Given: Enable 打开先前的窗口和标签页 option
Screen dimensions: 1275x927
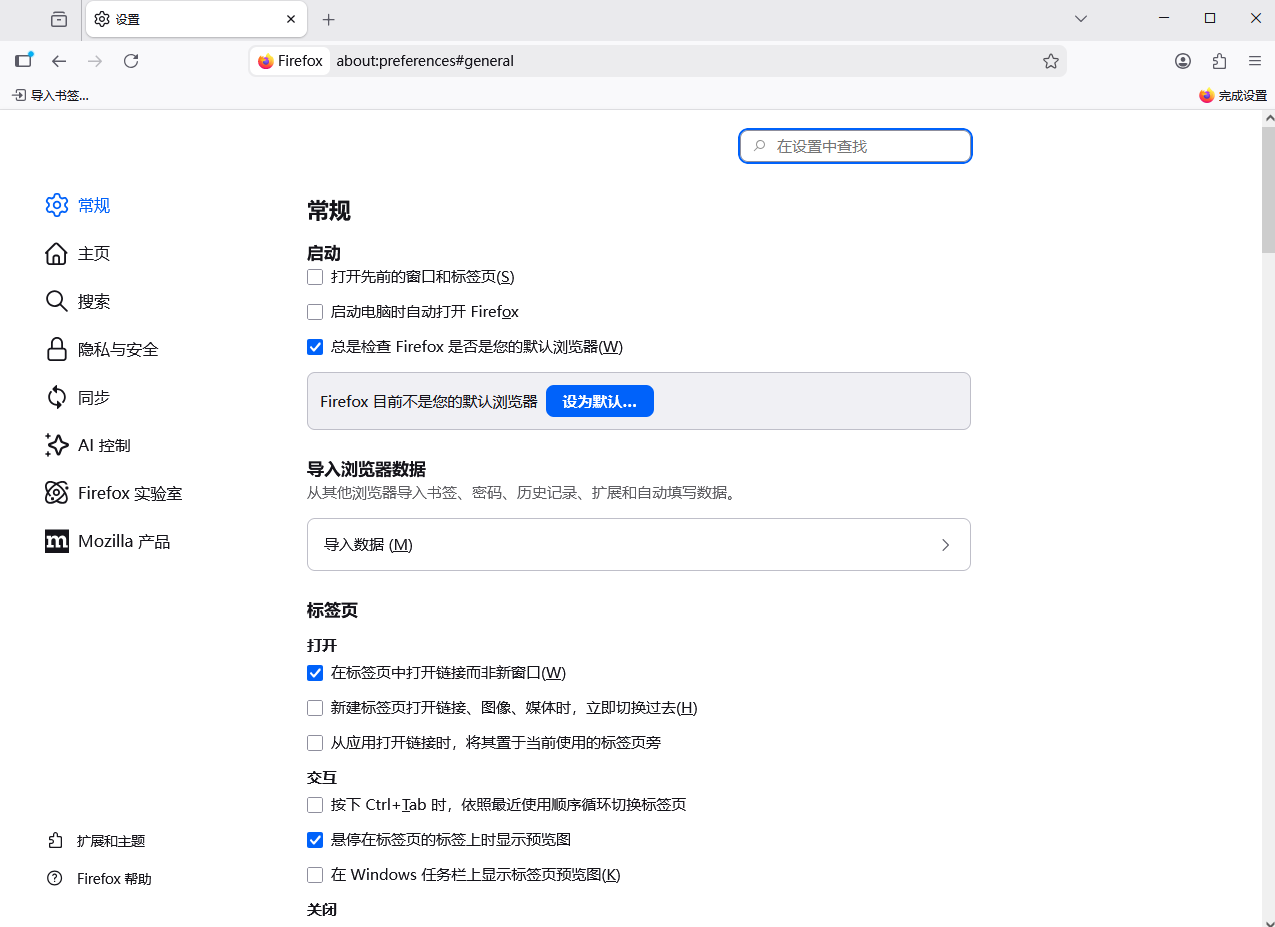Looking at the screenshot, I should tap(315, 277).
